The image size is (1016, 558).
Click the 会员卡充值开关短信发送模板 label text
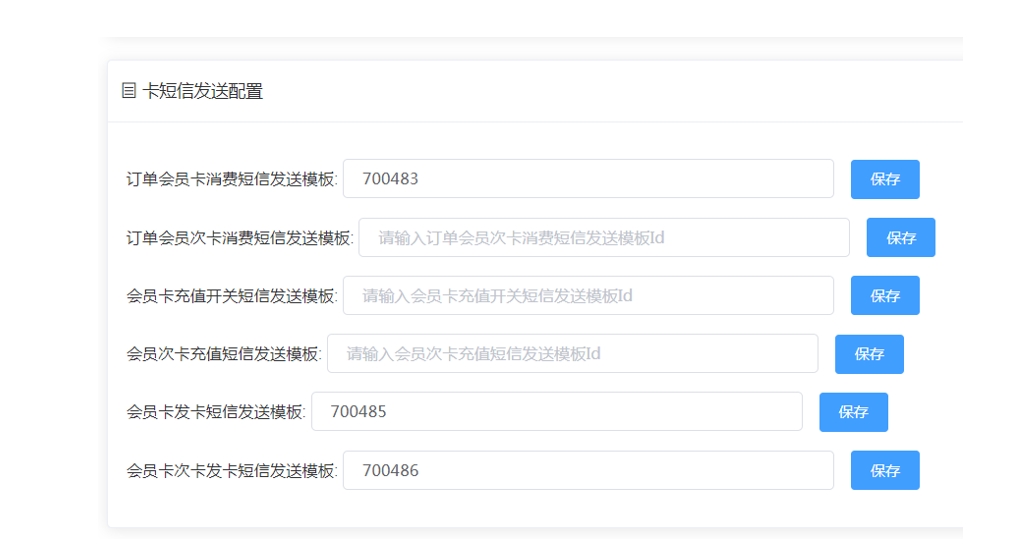tap(232, 296)
